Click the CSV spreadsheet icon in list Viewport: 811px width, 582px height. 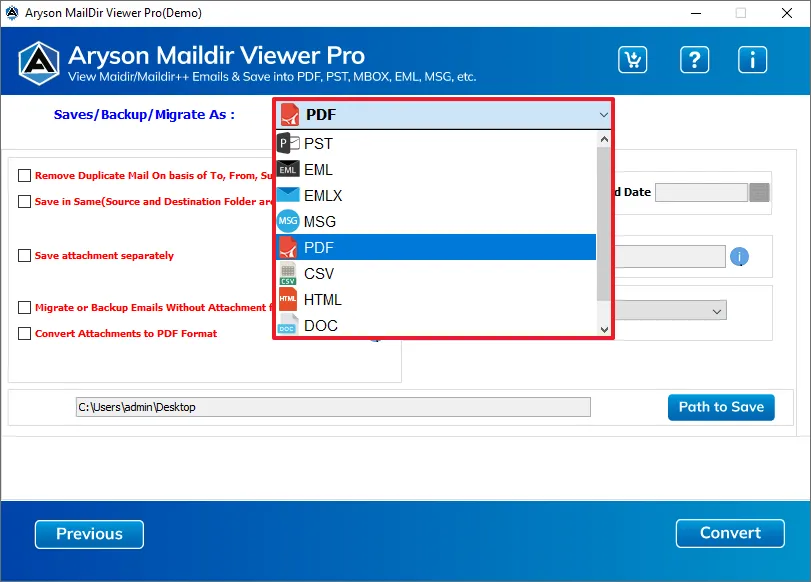click(288, 273)
